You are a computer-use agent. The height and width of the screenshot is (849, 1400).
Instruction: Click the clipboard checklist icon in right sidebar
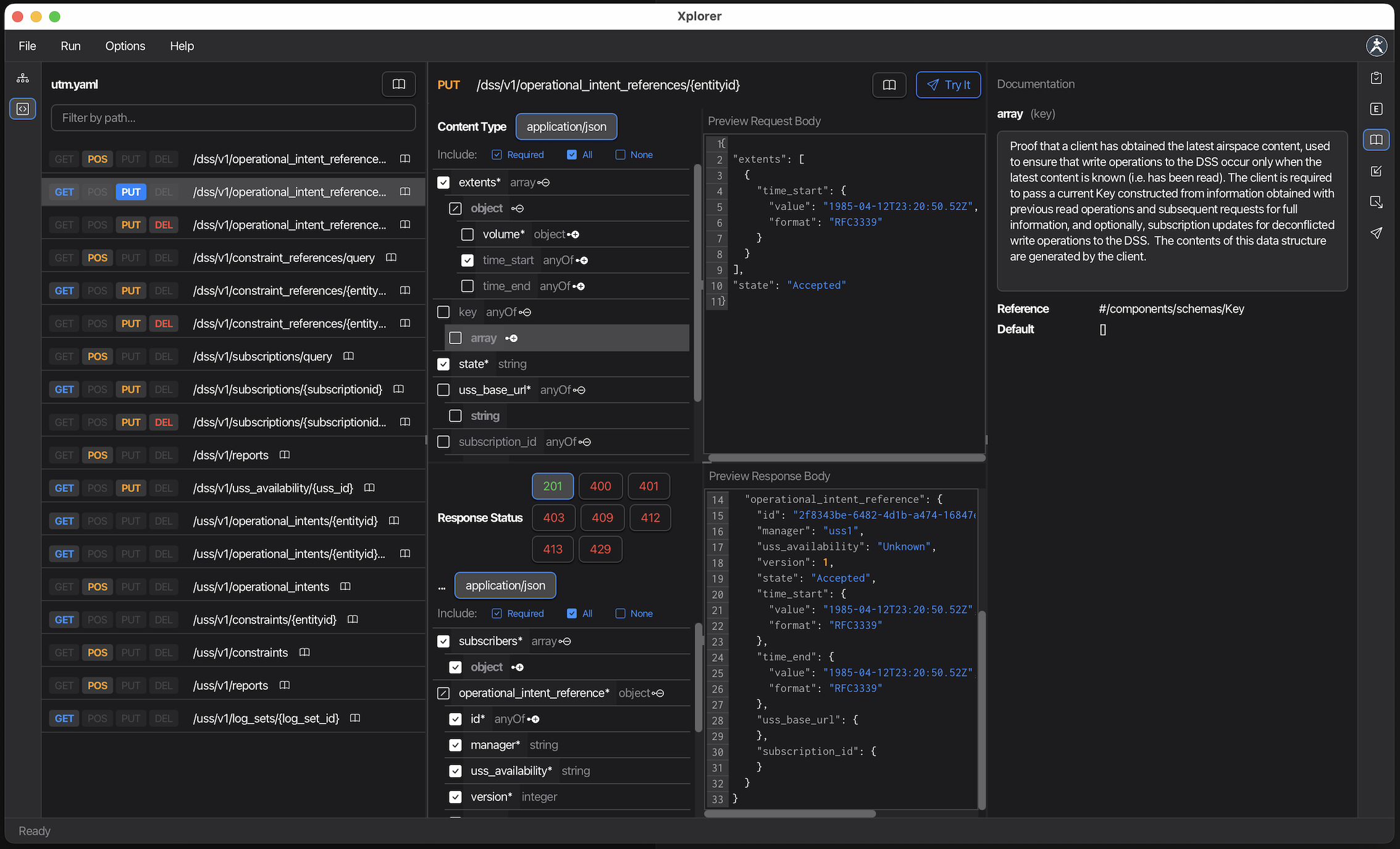pos(1376,77)
